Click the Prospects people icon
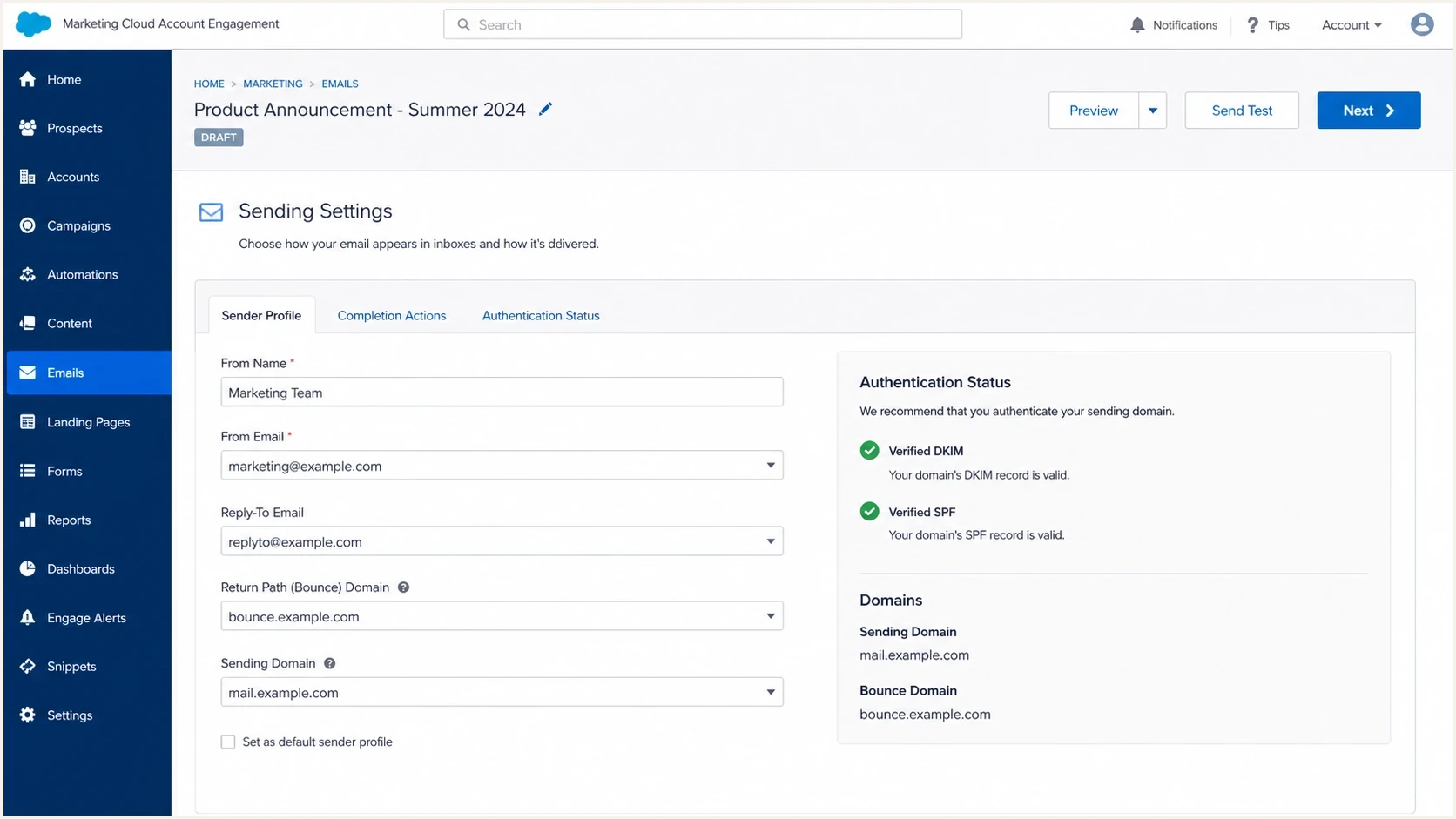The image size is (1456, 819). [x=28, y=128]
